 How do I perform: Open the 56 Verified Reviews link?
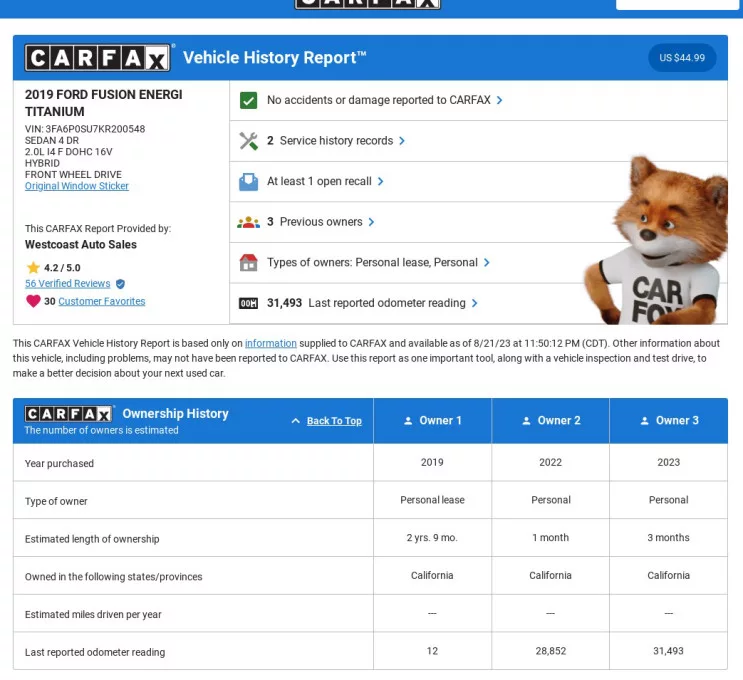point(68,284)
